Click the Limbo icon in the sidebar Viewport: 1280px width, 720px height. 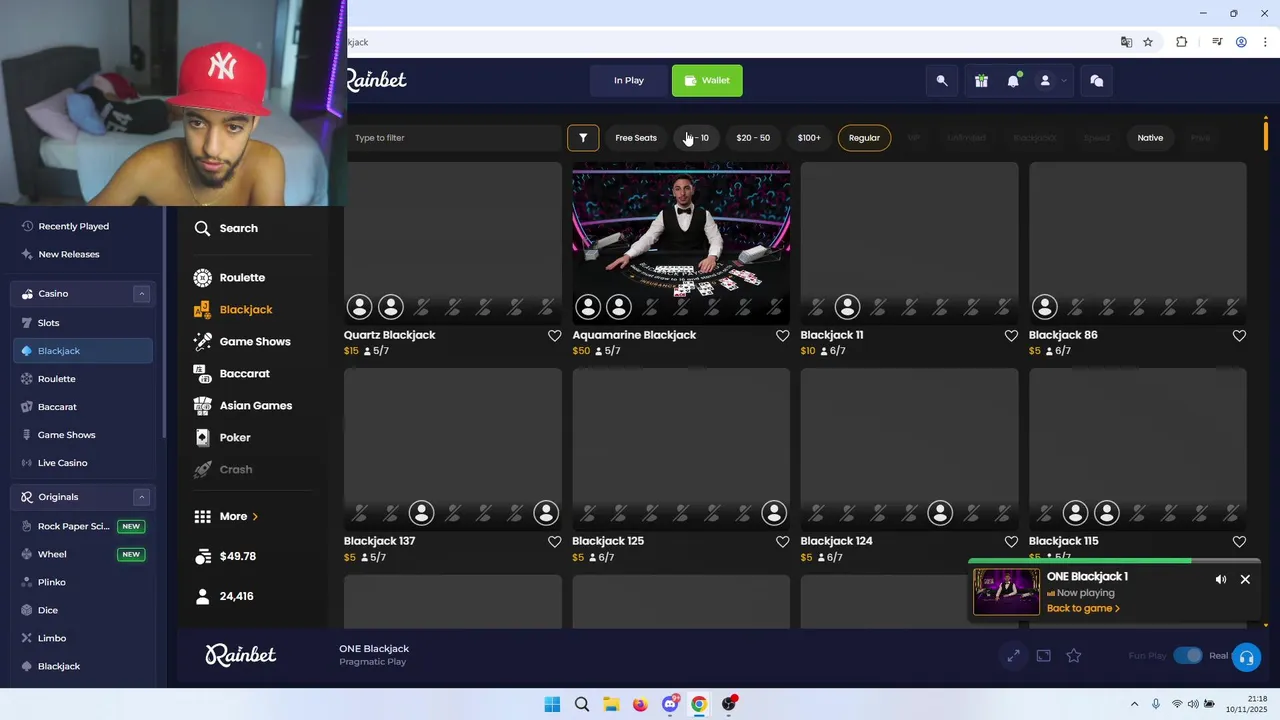[x=27, y=638]
